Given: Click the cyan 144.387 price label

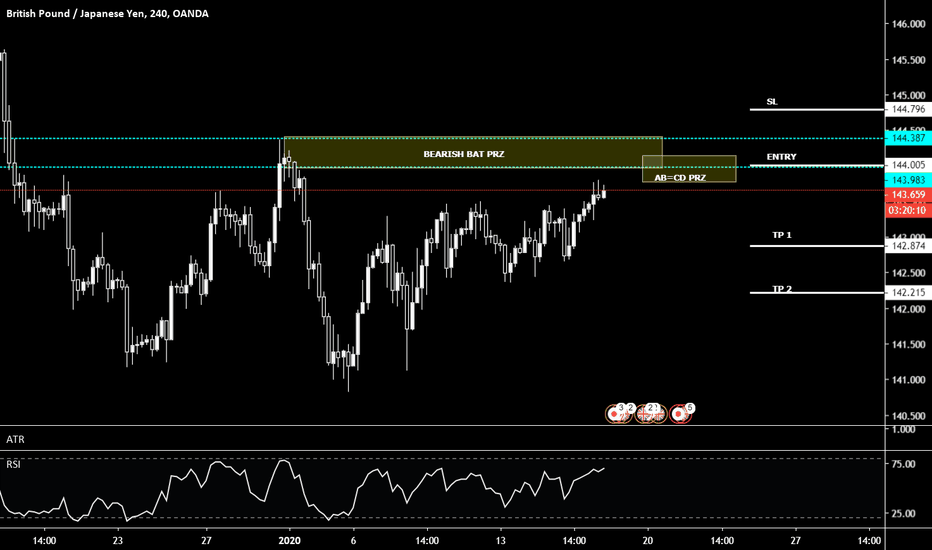Looking at the screenshot, I should click(x=908, y=138).
